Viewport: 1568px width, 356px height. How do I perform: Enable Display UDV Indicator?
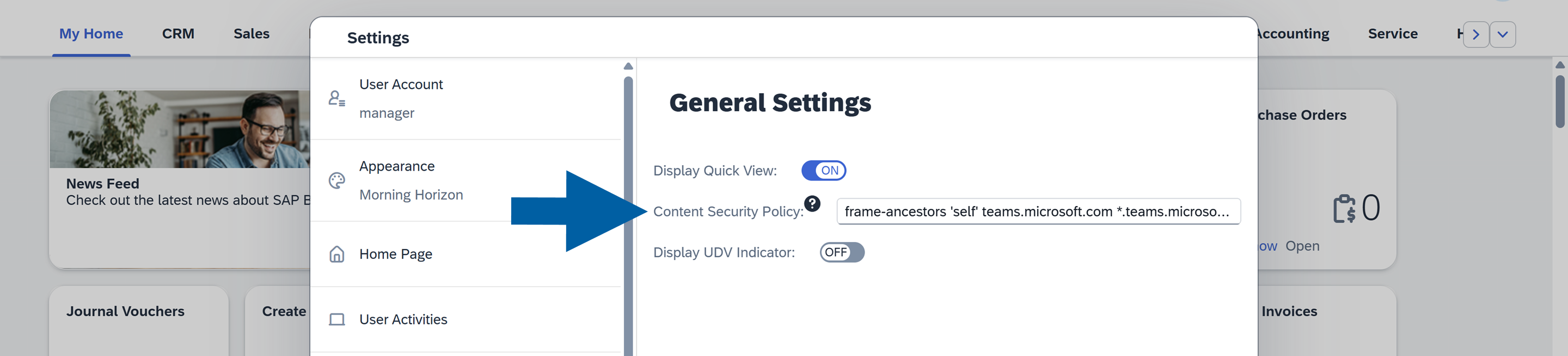coord(842,252)
